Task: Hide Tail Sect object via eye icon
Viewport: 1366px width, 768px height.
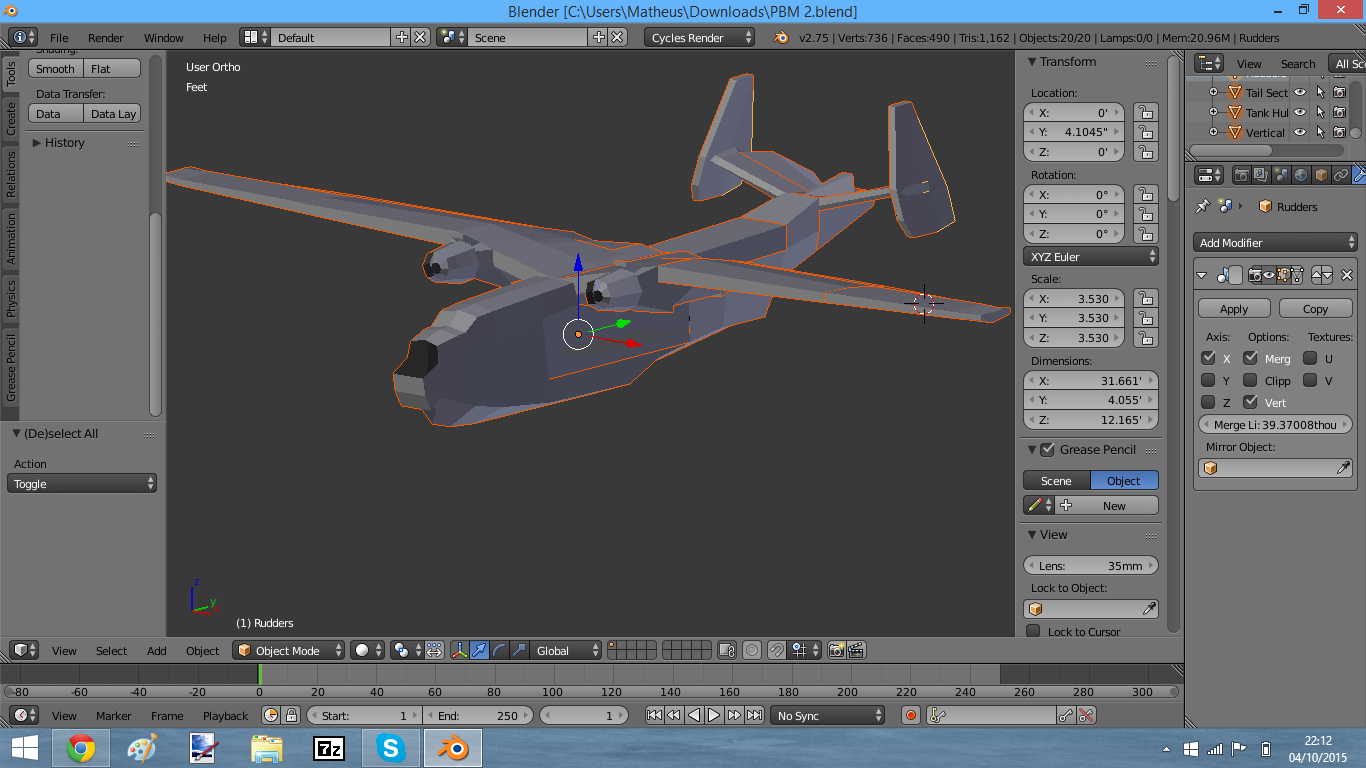Action: point(1301,92)
